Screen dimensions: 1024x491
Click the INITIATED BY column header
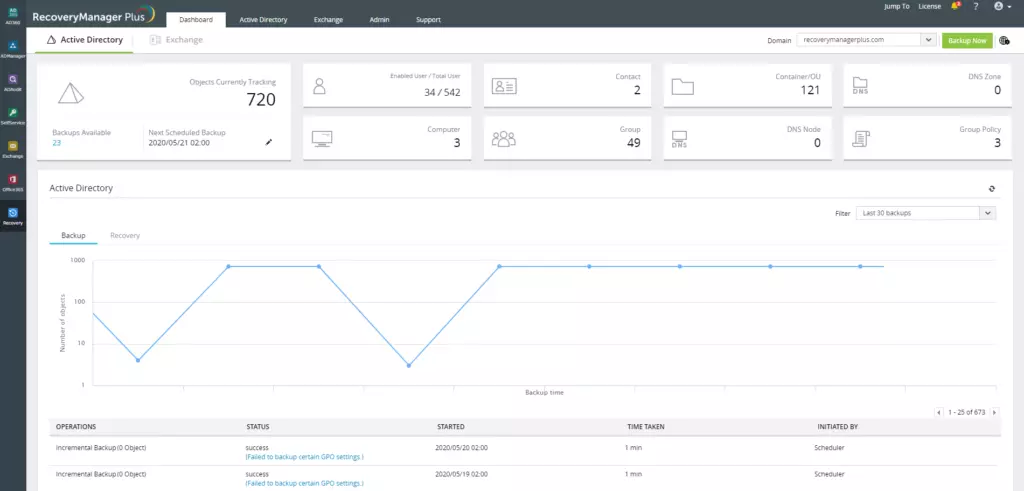pos(837,426)
